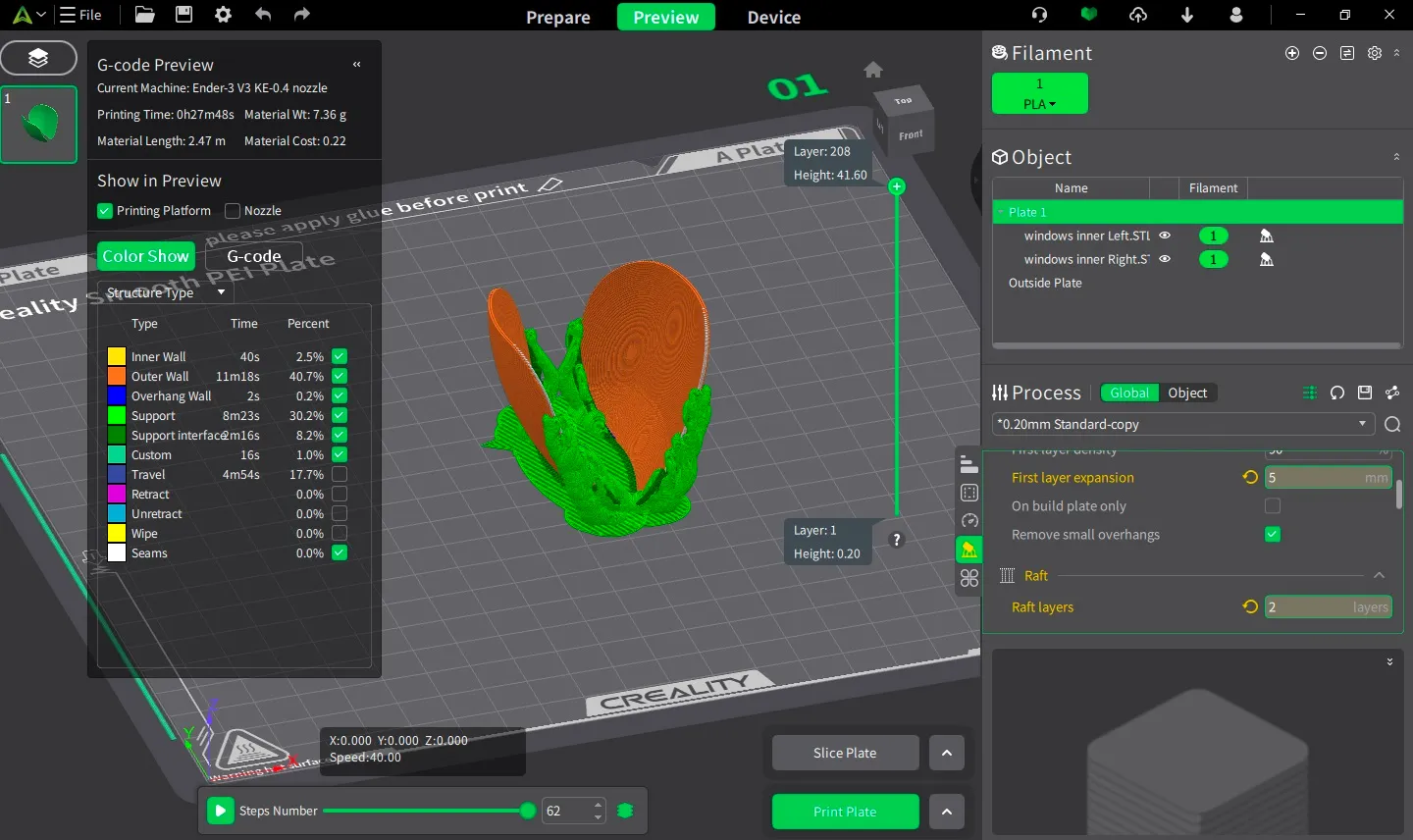Click the green stack icon beside the steps field
The width and height of the screenshot is (1413, 840).
coord(625,811)
